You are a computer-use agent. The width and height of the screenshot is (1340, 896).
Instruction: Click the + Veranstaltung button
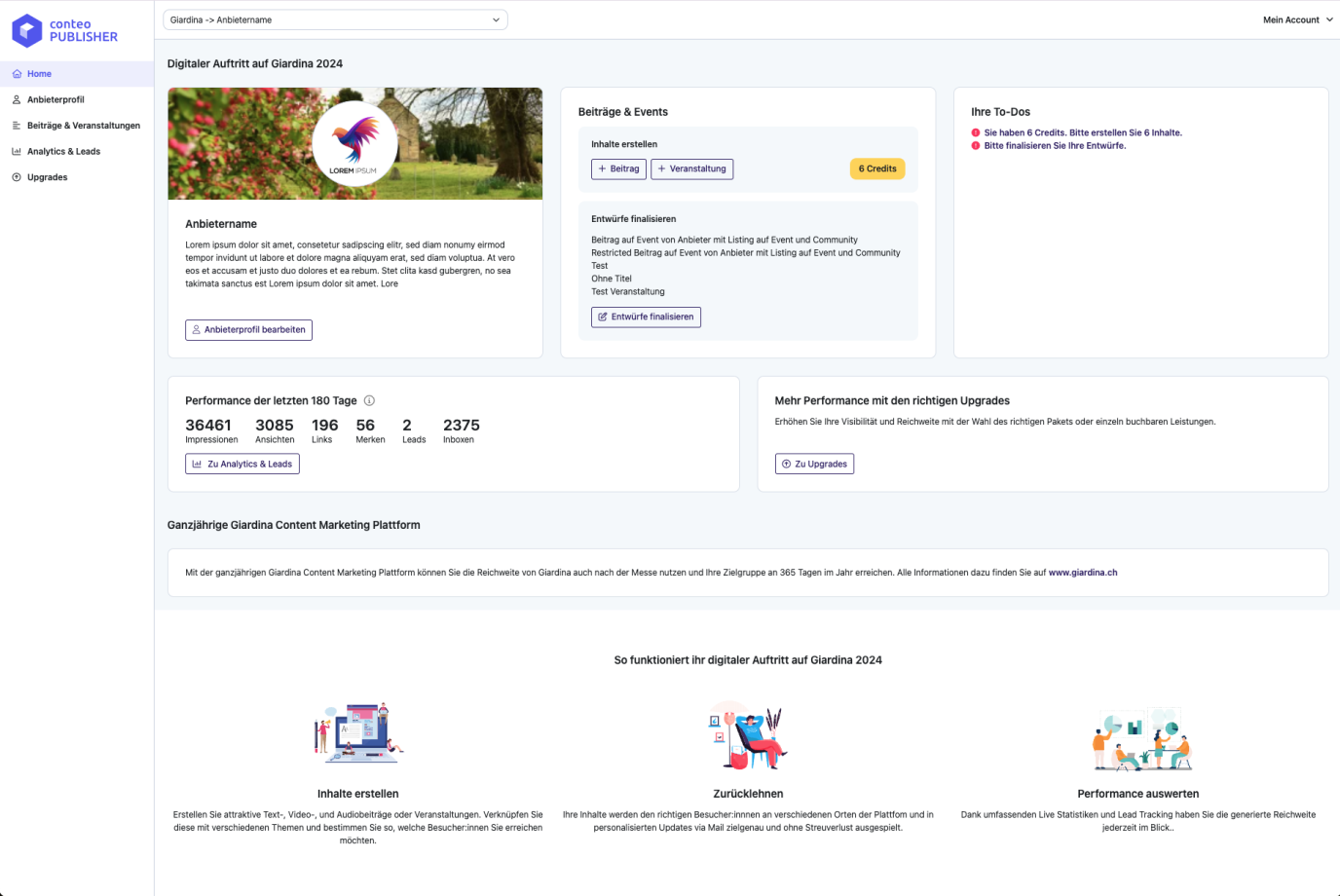[x=691, y=169]
